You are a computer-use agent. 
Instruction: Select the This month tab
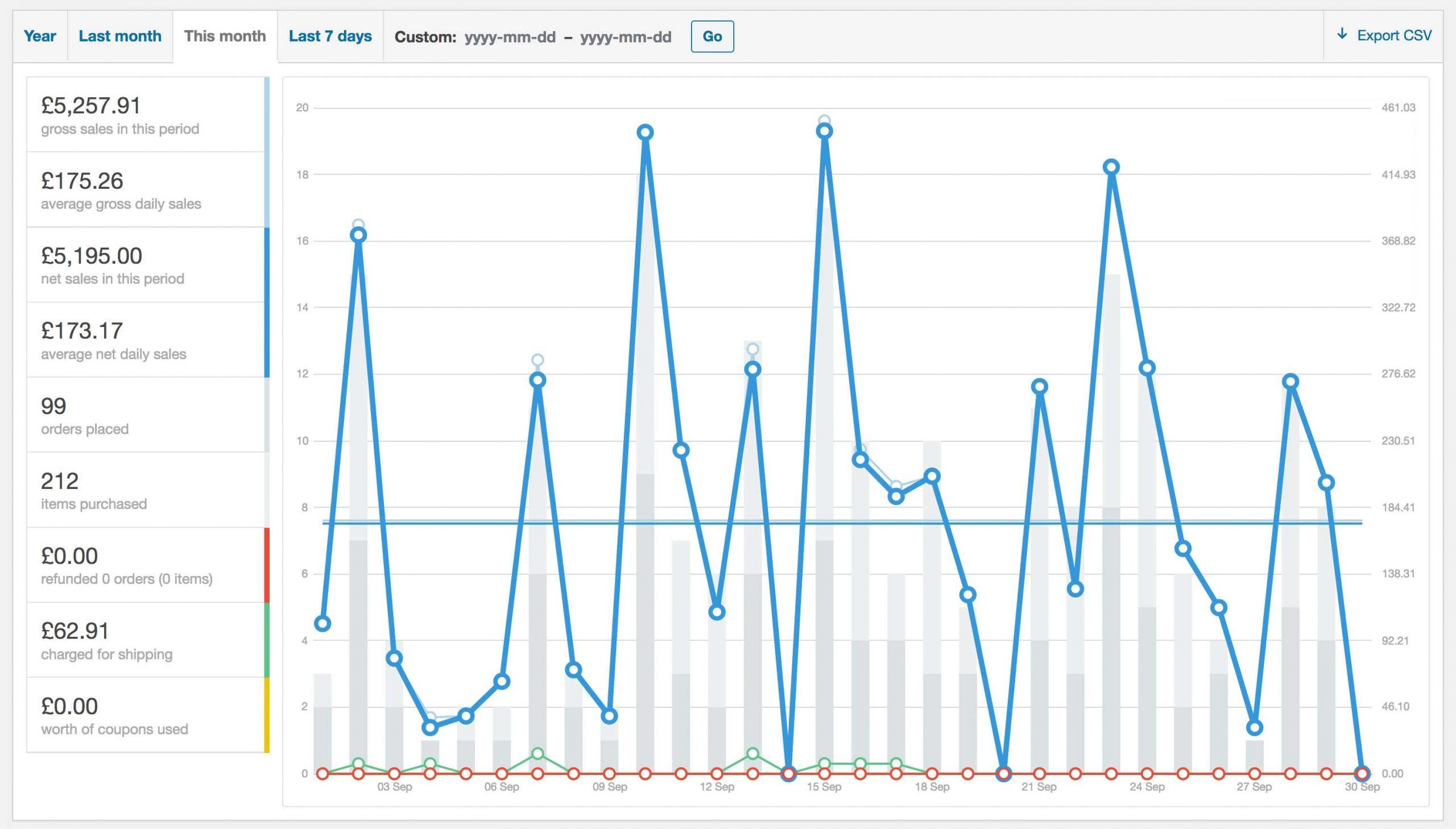click(225, 36)
